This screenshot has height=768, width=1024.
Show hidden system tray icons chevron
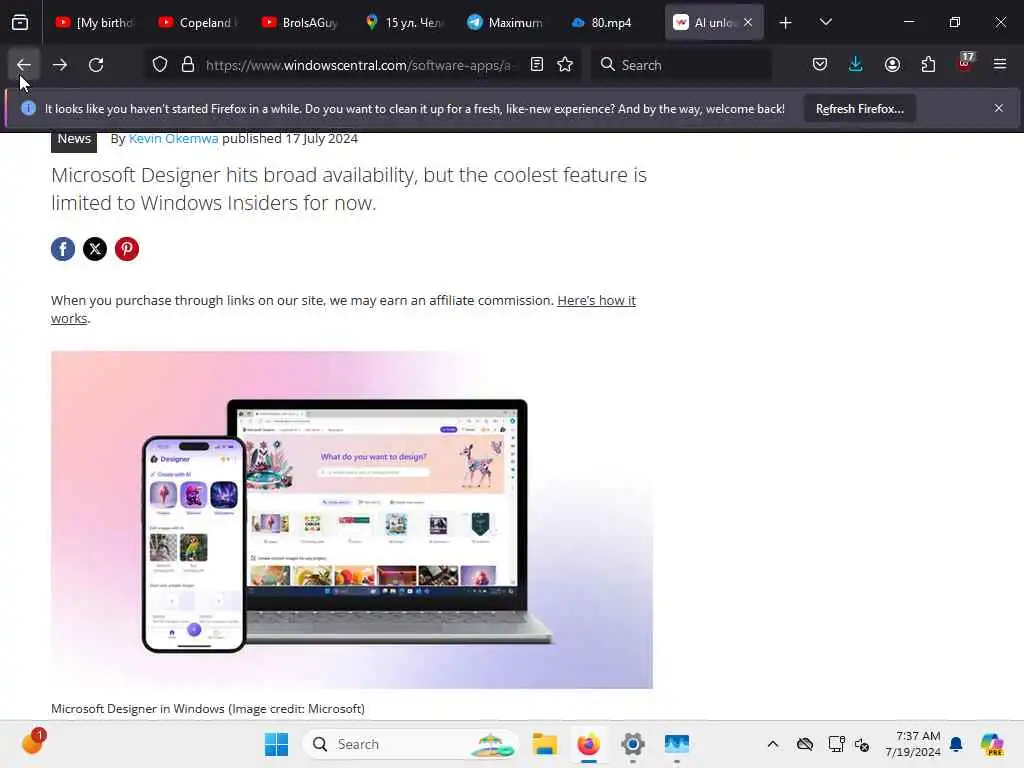773,744
